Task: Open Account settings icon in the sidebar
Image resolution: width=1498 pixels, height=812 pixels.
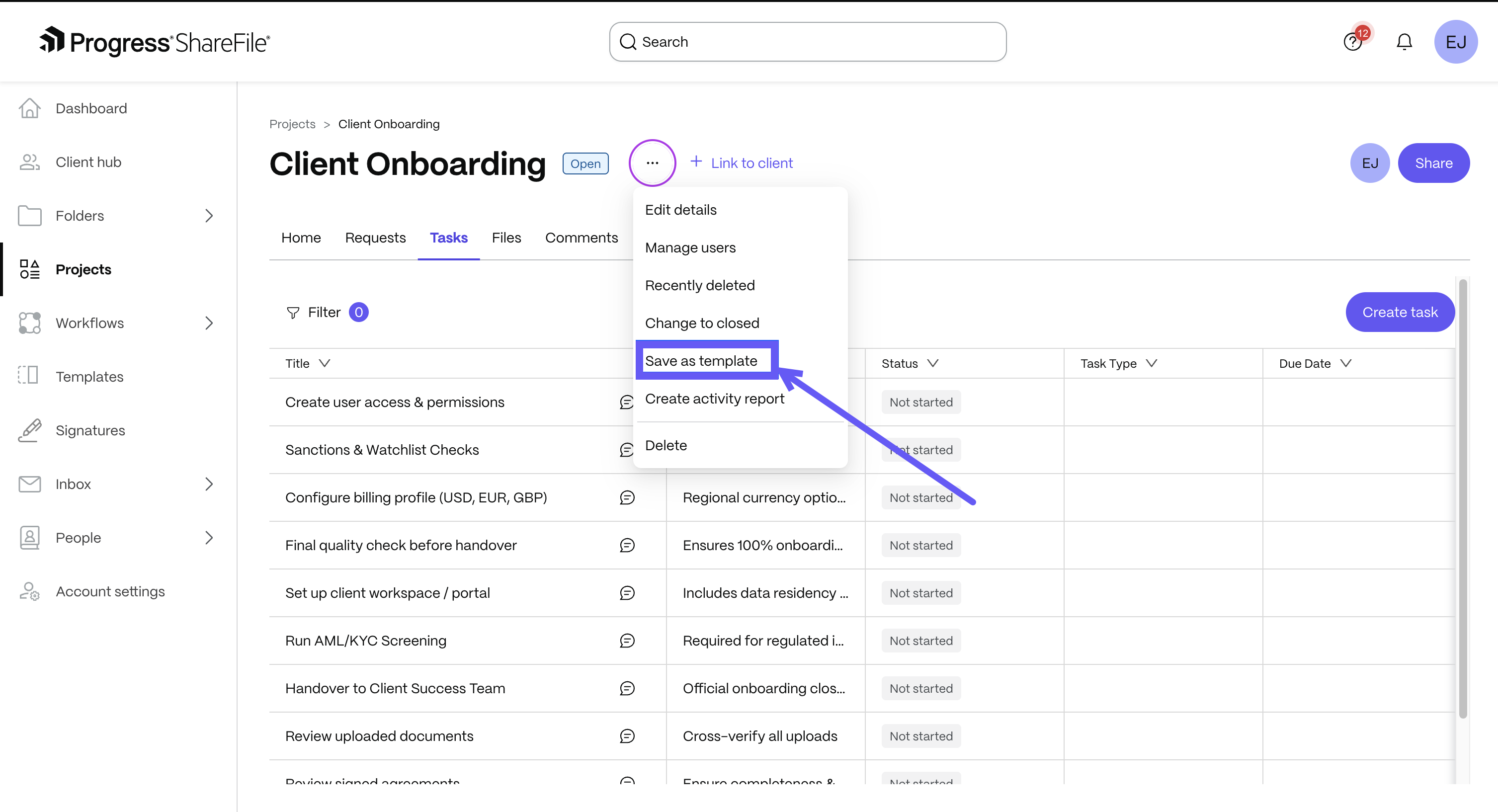Action: coord(30,591)
